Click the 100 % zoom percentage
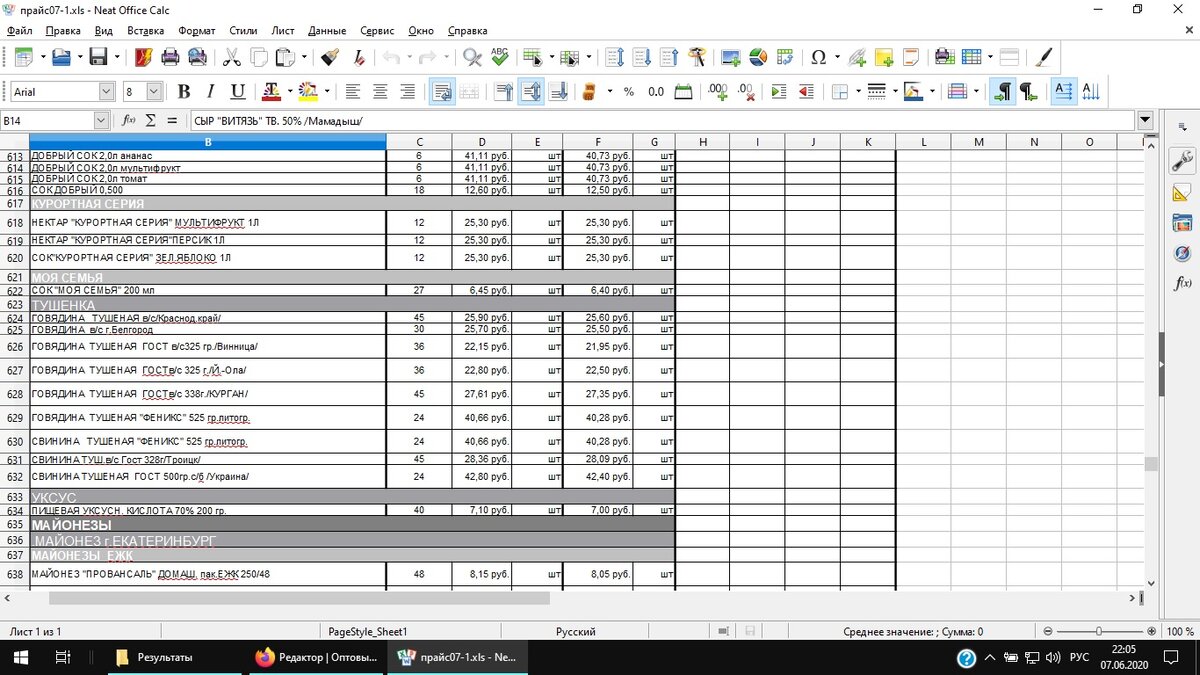Screen dimensions: 1200x675 click(1180, 632)
